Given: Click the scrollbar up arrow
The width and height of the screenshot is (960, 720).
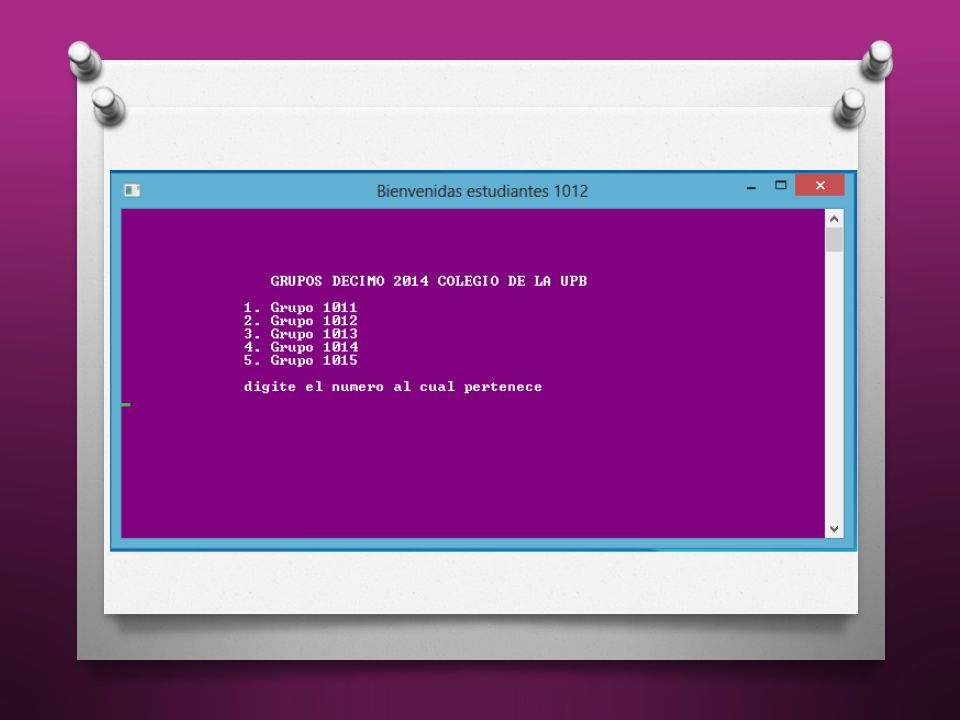Looking at the screenshot, I should pos(834,219).
